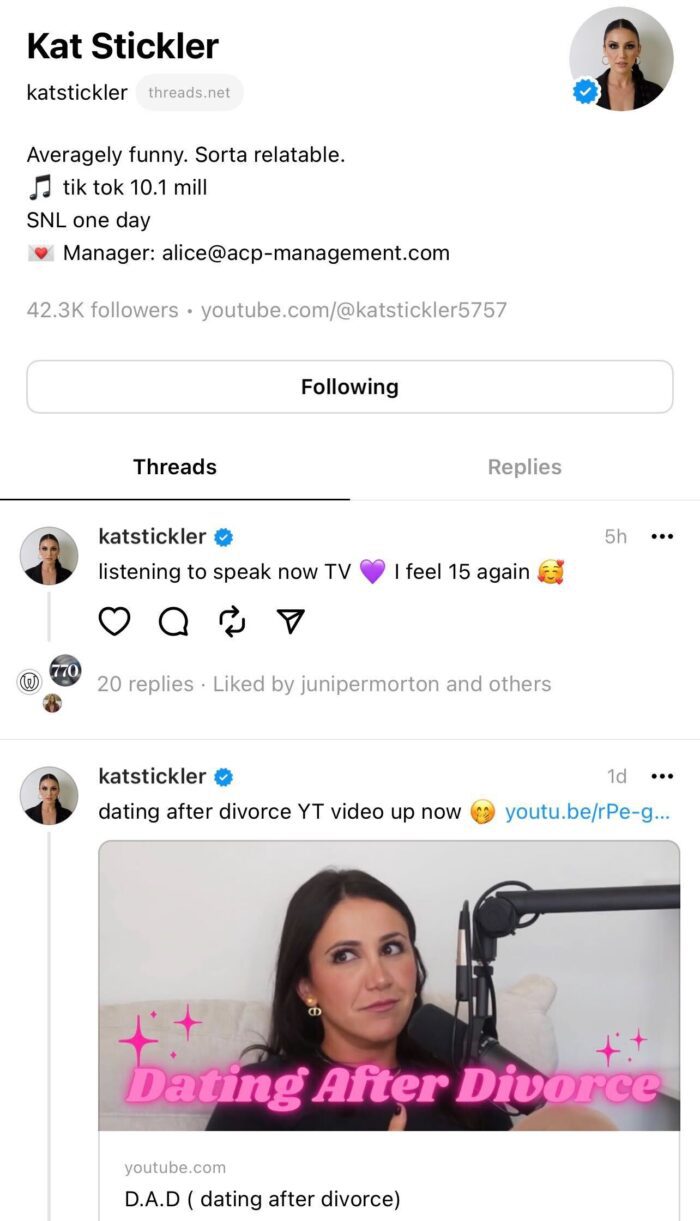
Task: Click the verified badge next to katstickler
Action: pyautogui.click(x=222, y=536)
